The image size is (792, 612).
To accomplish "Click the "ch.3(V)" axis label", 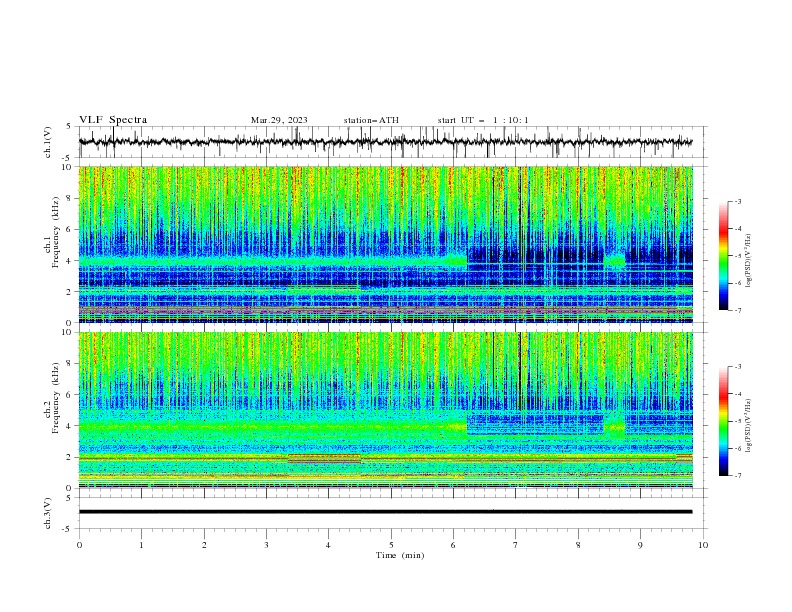I will 48,513.
